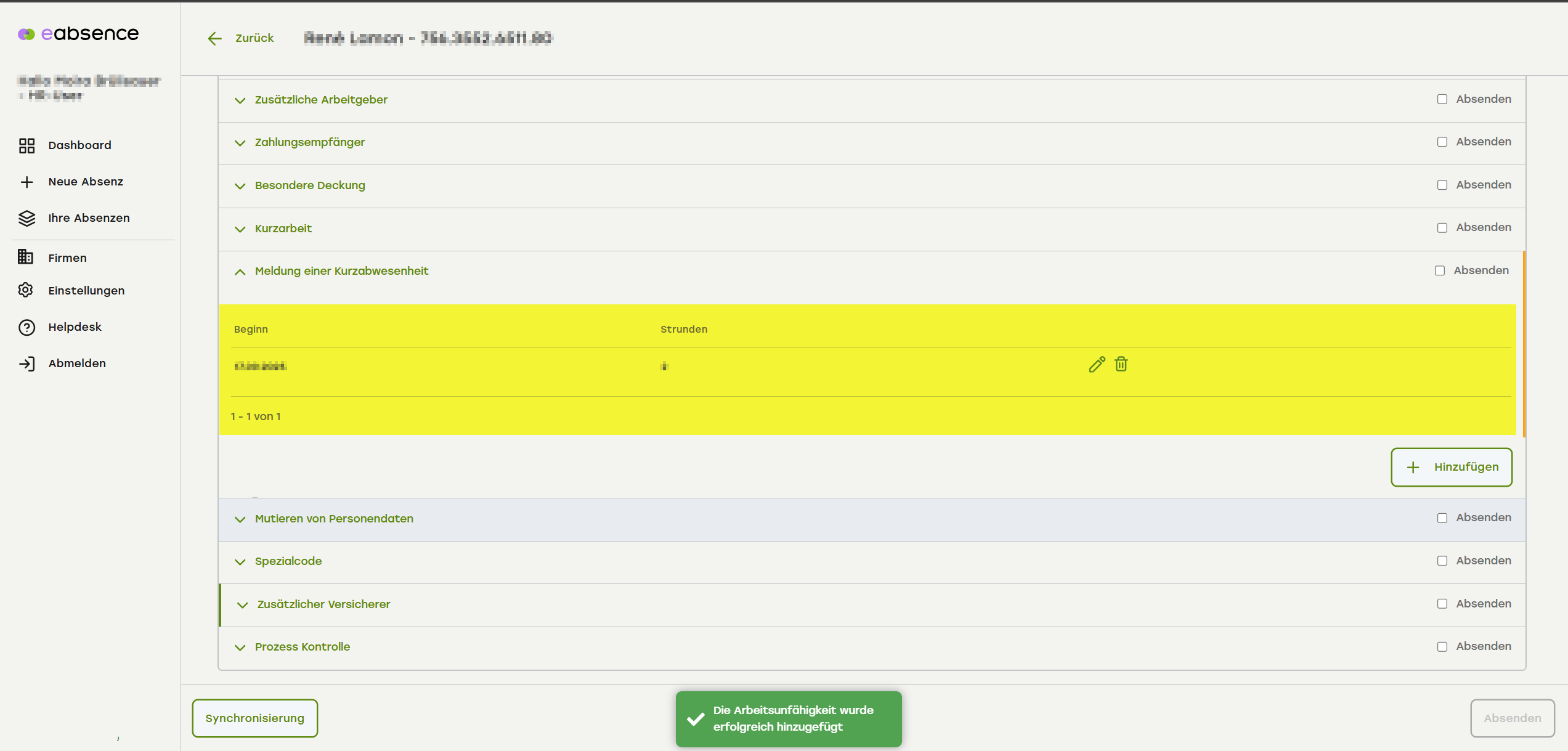
Task: Tick Absenden checkbox for Meldung einer Kurzabwesenheit
Action: click(1440, 271)
